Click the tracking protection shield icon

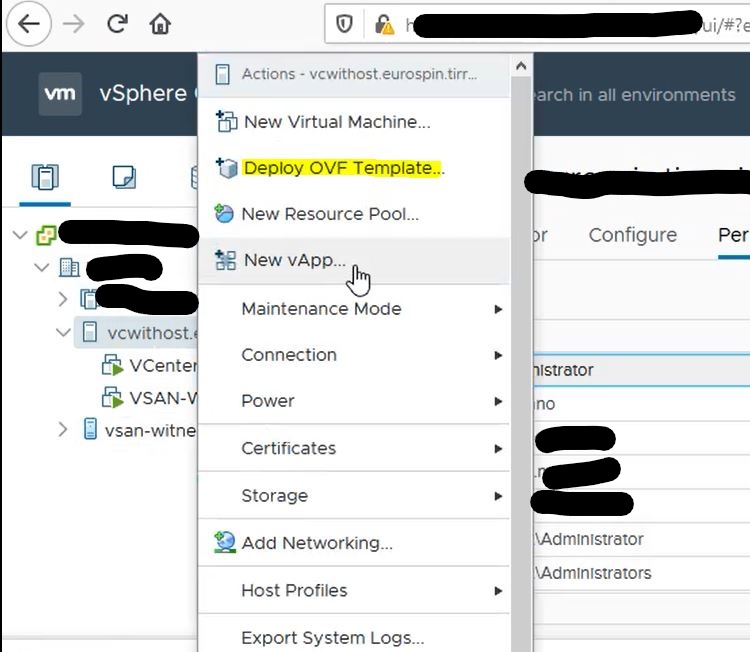[x=344, y=24]
